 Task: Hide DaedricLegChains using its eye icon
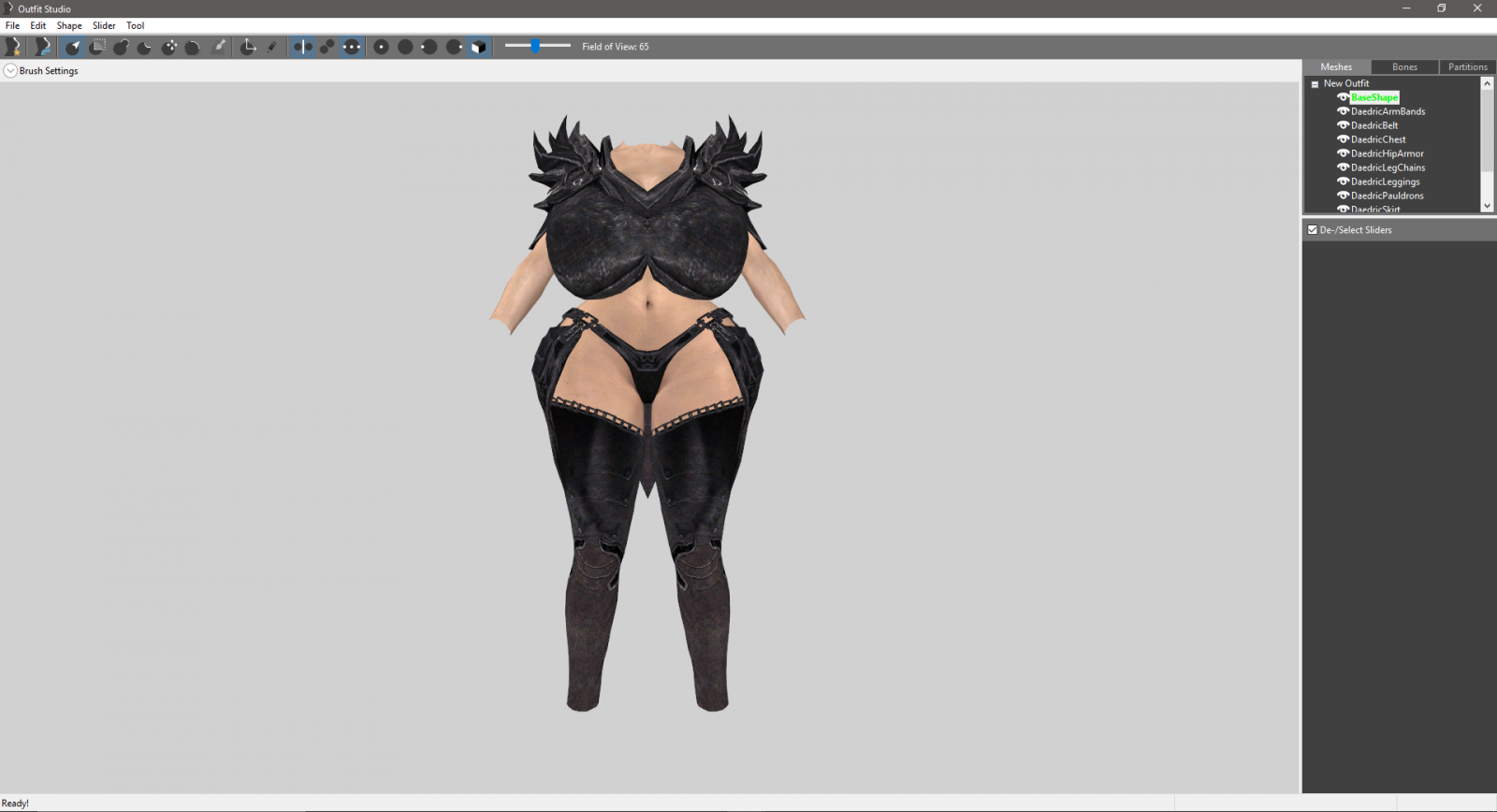pyautogui.click(x=1343, y=167)
